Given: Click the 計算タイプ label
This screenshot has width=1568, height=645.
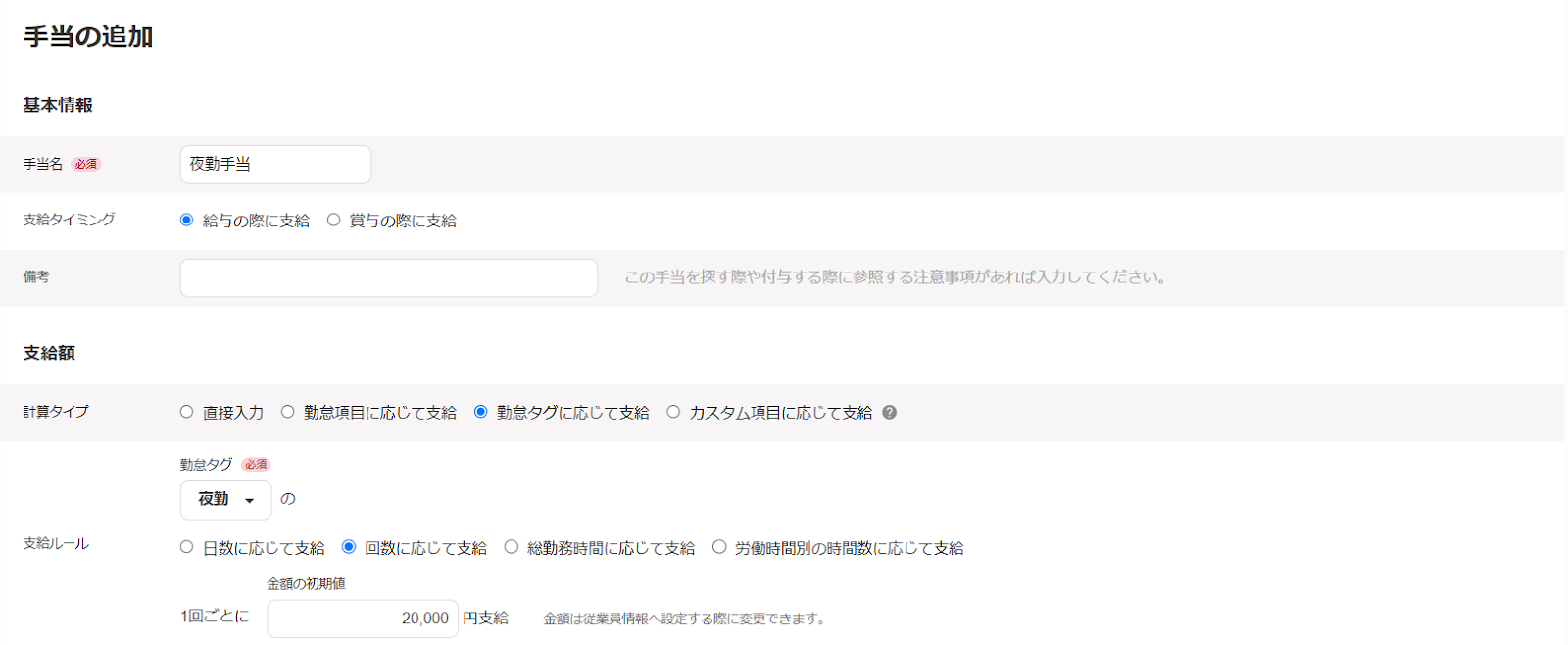Looking at the screenshot, I should (56, 412).
